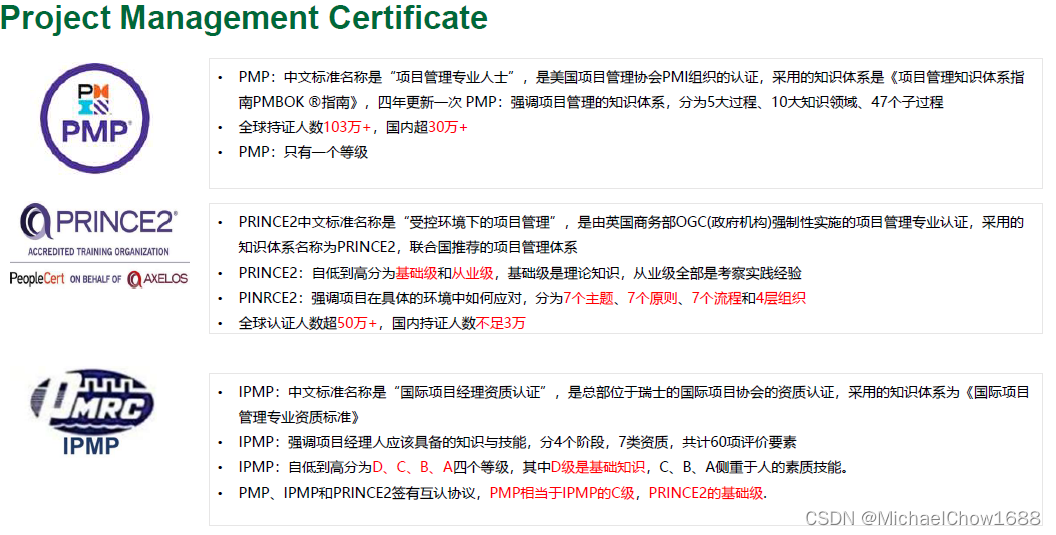The height and width of the screenshot is (535, 1056).
Task: Select the bold IPMP label under the logo
Action: pyautogui.click(x=91, y=446)
